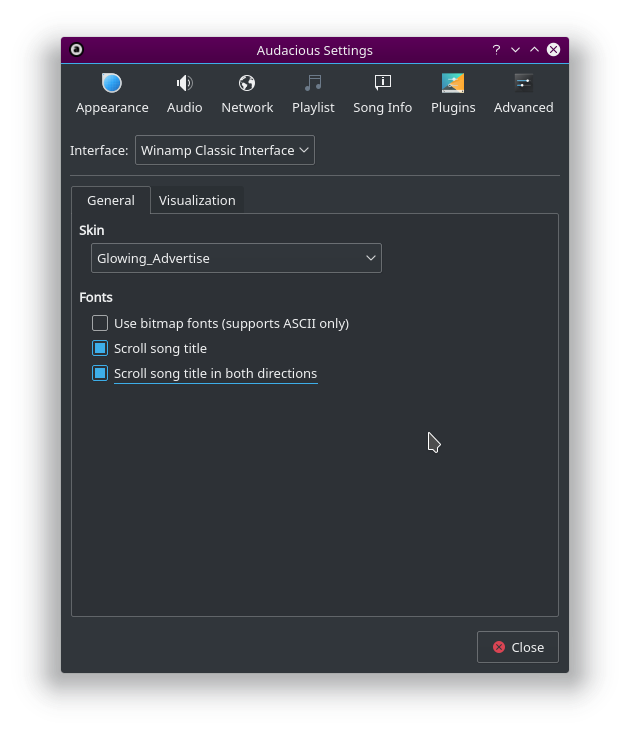Open the Network settings category
Screen dimensions: 630x734
tap(247, 94)
